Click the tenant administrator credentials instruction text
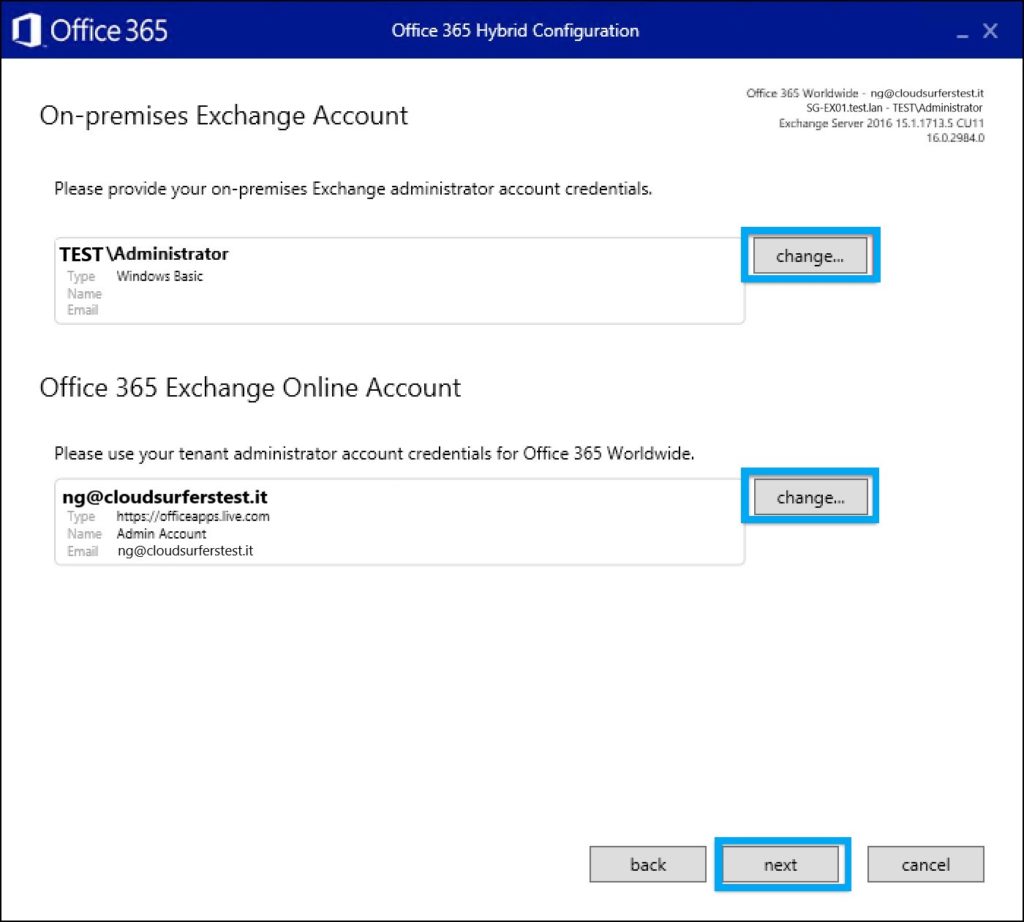 click(374, 454)
